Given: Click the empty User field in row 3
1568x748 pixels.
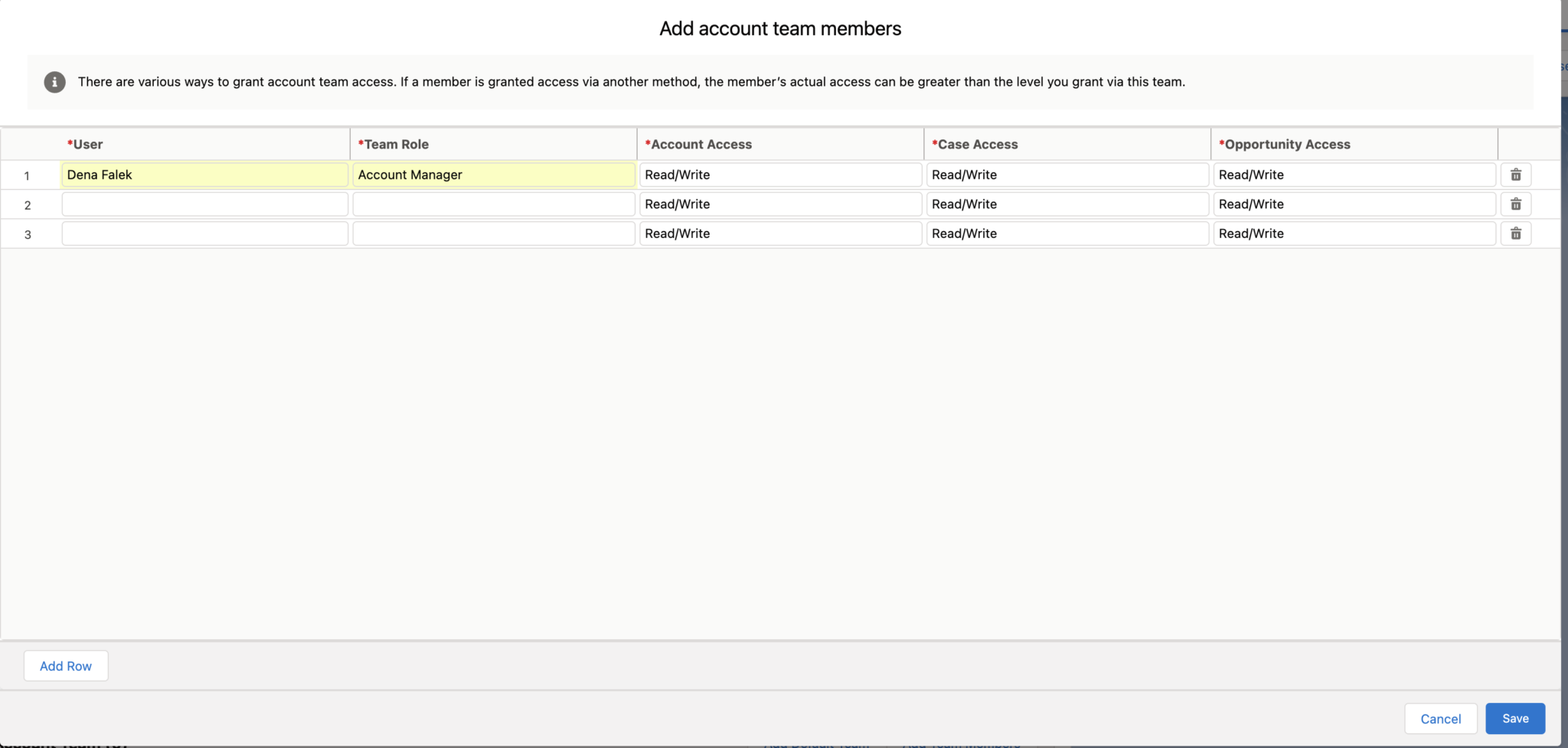Looking at the screenshot, I should tap(204, 234).
